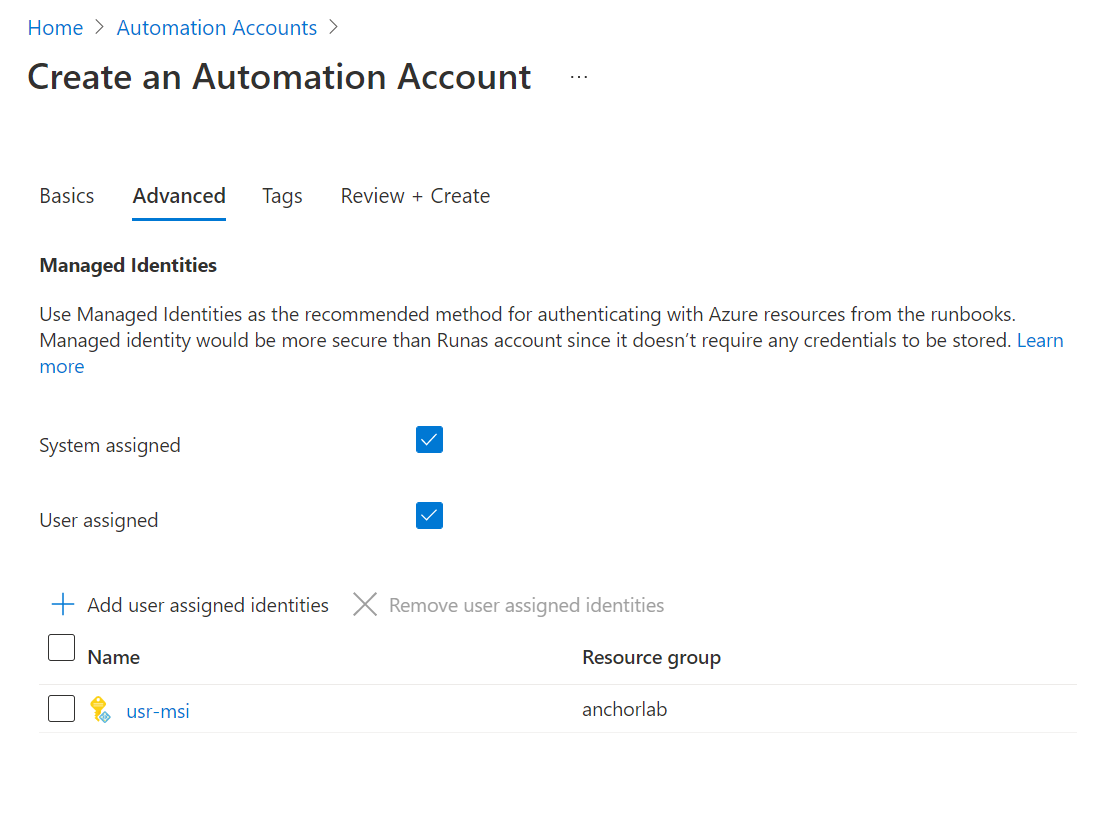Click Remove user assigned identities
The height and width of the screenshot is (832, 1105).
tap(526, 605)
